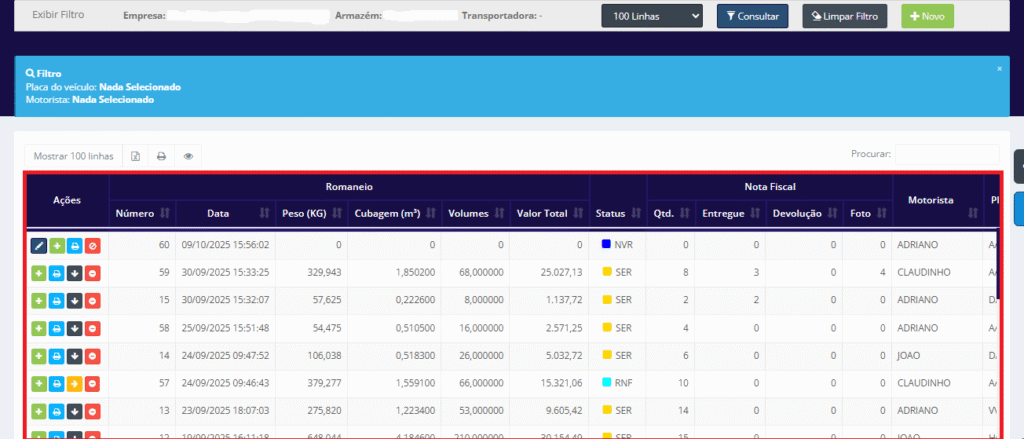This screenshot has height=439, width=1024.
Task: Open the Mostrar 100 linhas selector
Action: 74,156
